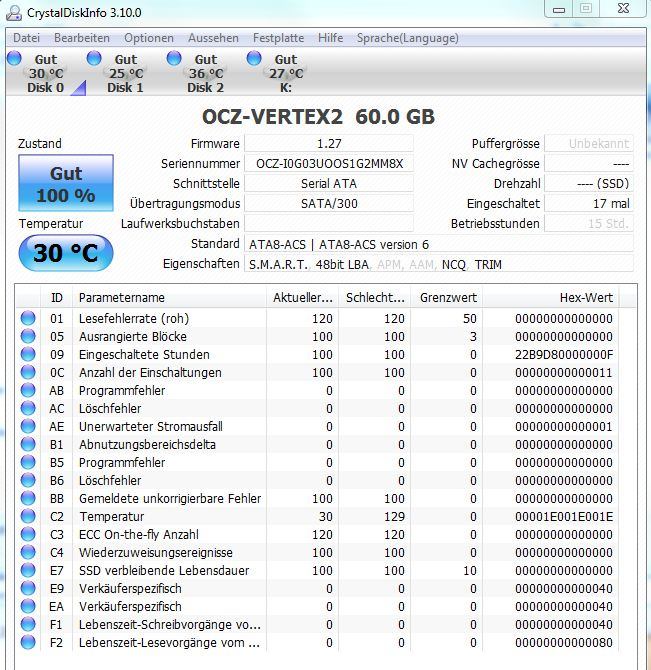
Task: Open the Aussehen menu
Action: tap(214, 38)
